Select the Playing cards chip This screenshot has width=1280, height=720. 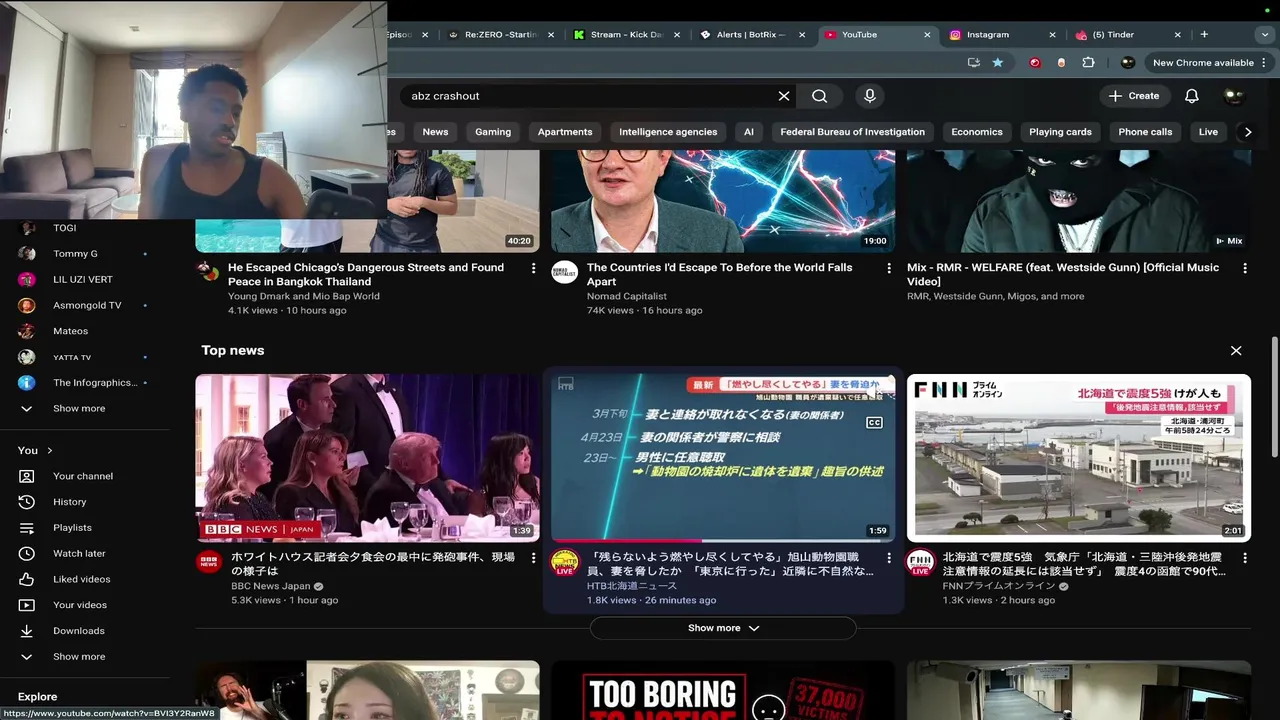pyautogui.click(x=1060, y=132)
